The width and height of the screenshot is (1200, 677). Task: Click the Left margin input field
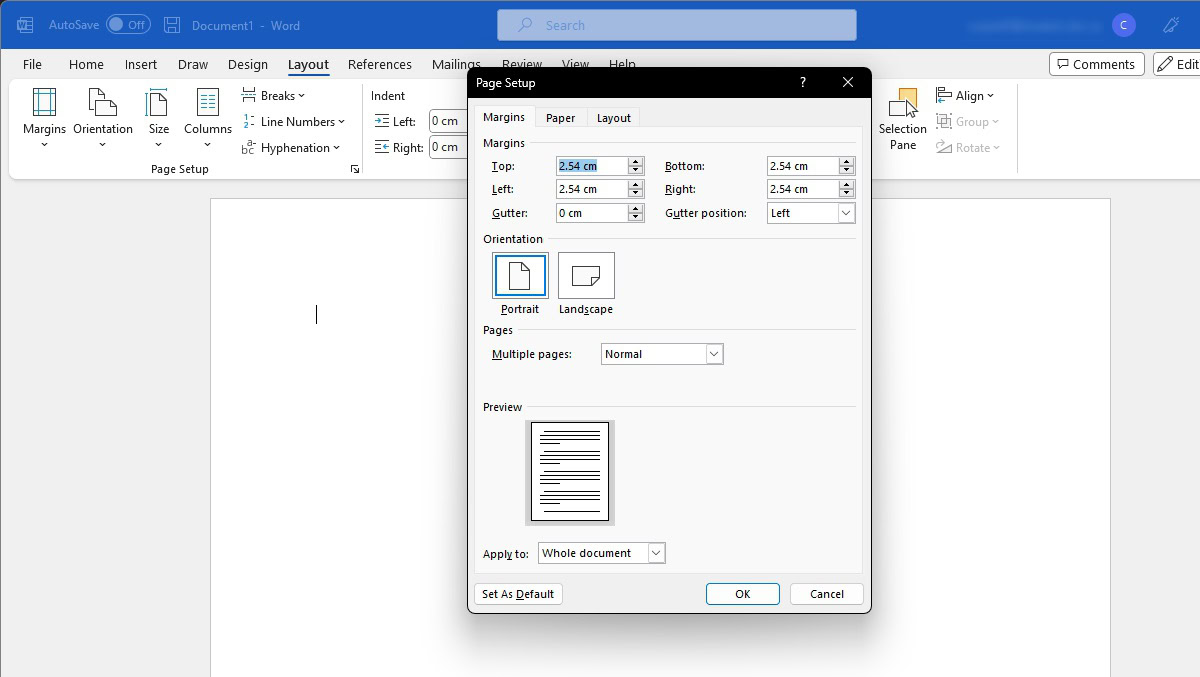(x=591, y=189)
